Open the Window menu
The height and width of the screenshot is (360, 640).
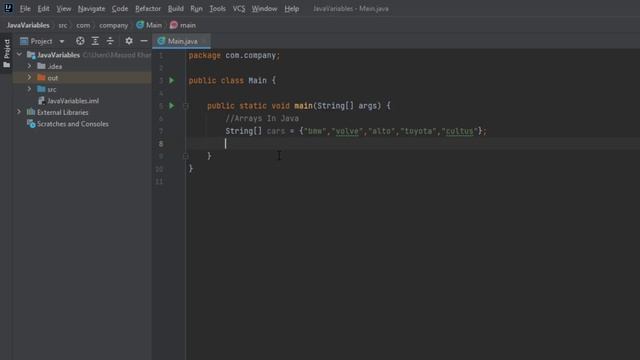click(x=264, y=9)
